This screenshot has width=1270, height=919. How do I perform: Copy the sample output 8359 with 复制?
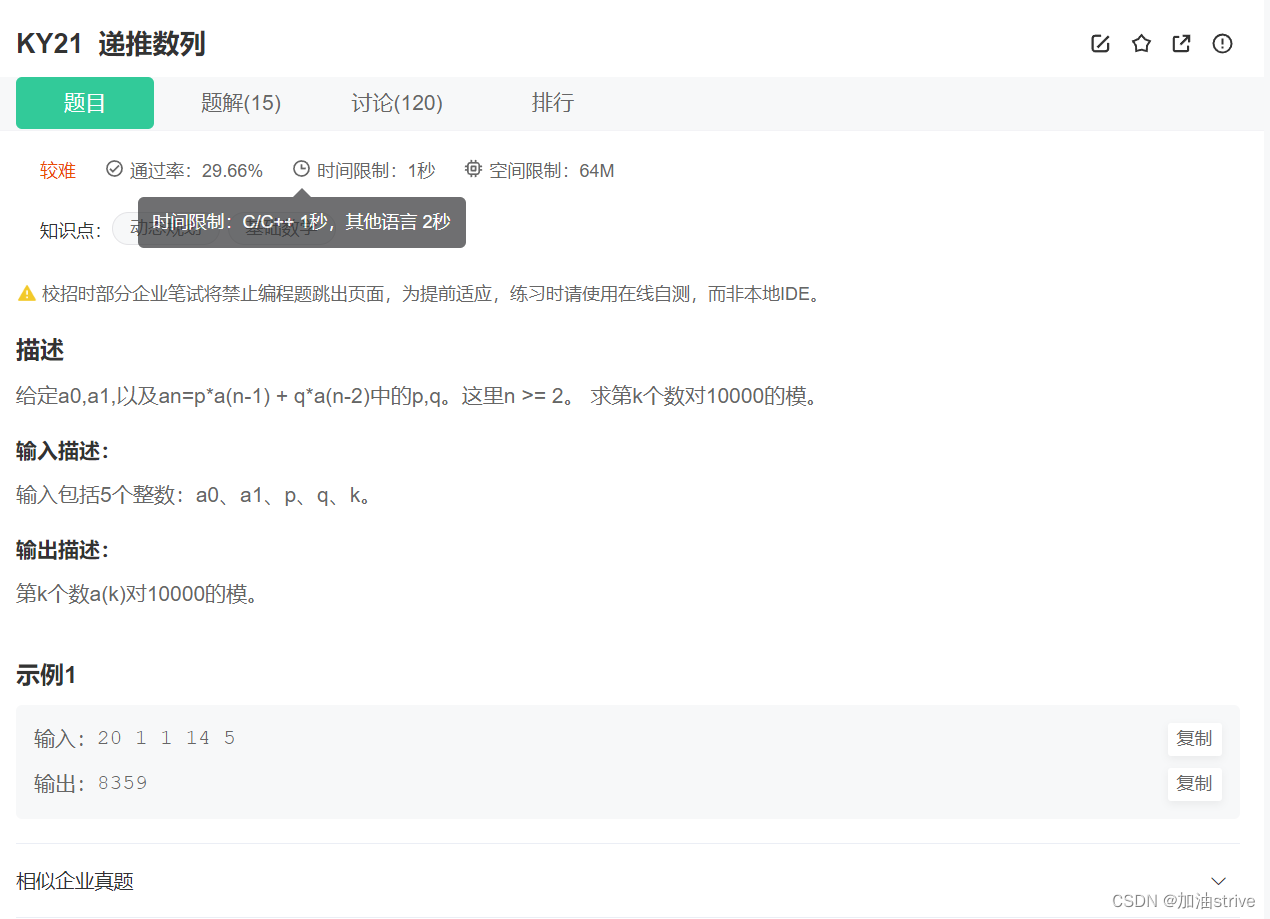click(x=1194, y=784)
